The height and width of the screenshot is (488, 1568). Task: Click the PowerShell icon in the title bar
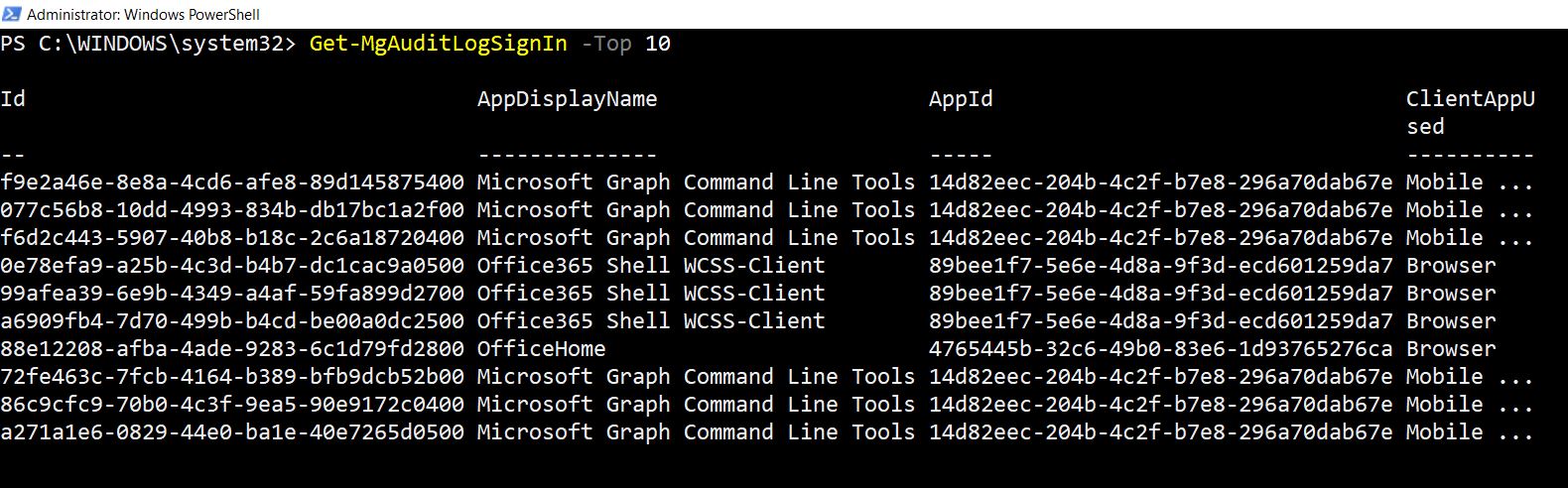pyautogui.click(x=12, y=14)
